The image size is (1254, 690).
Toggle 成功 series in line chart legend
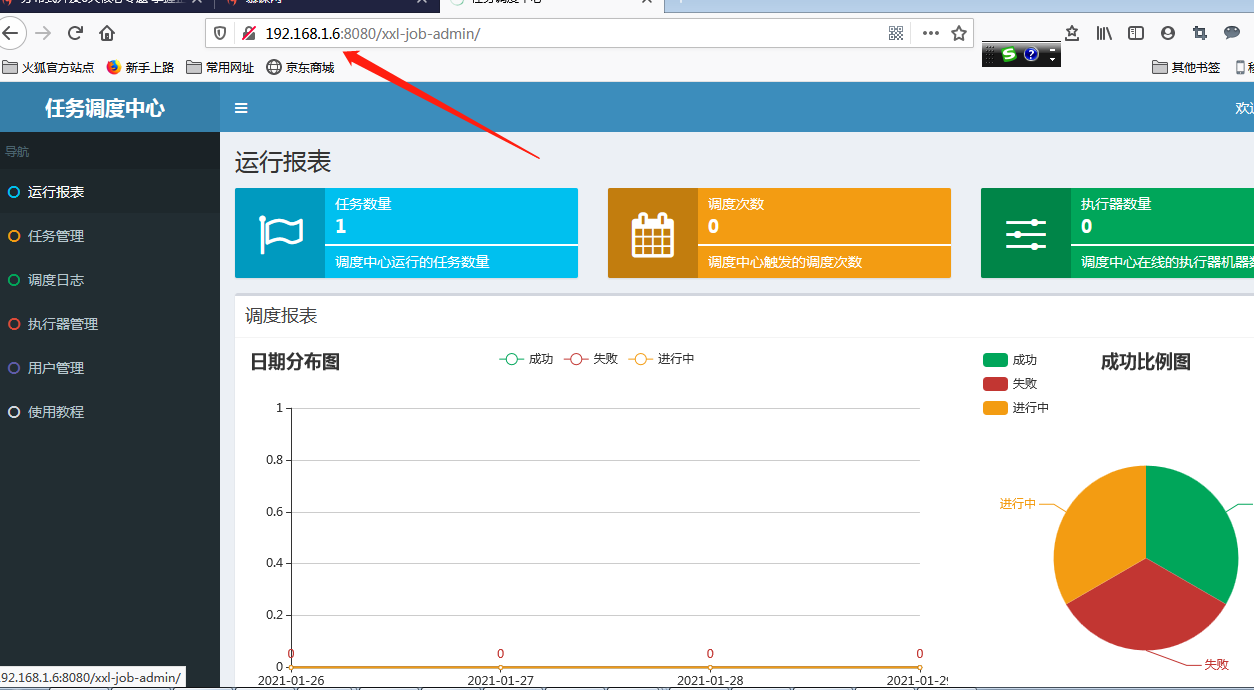tap(526, 359)
